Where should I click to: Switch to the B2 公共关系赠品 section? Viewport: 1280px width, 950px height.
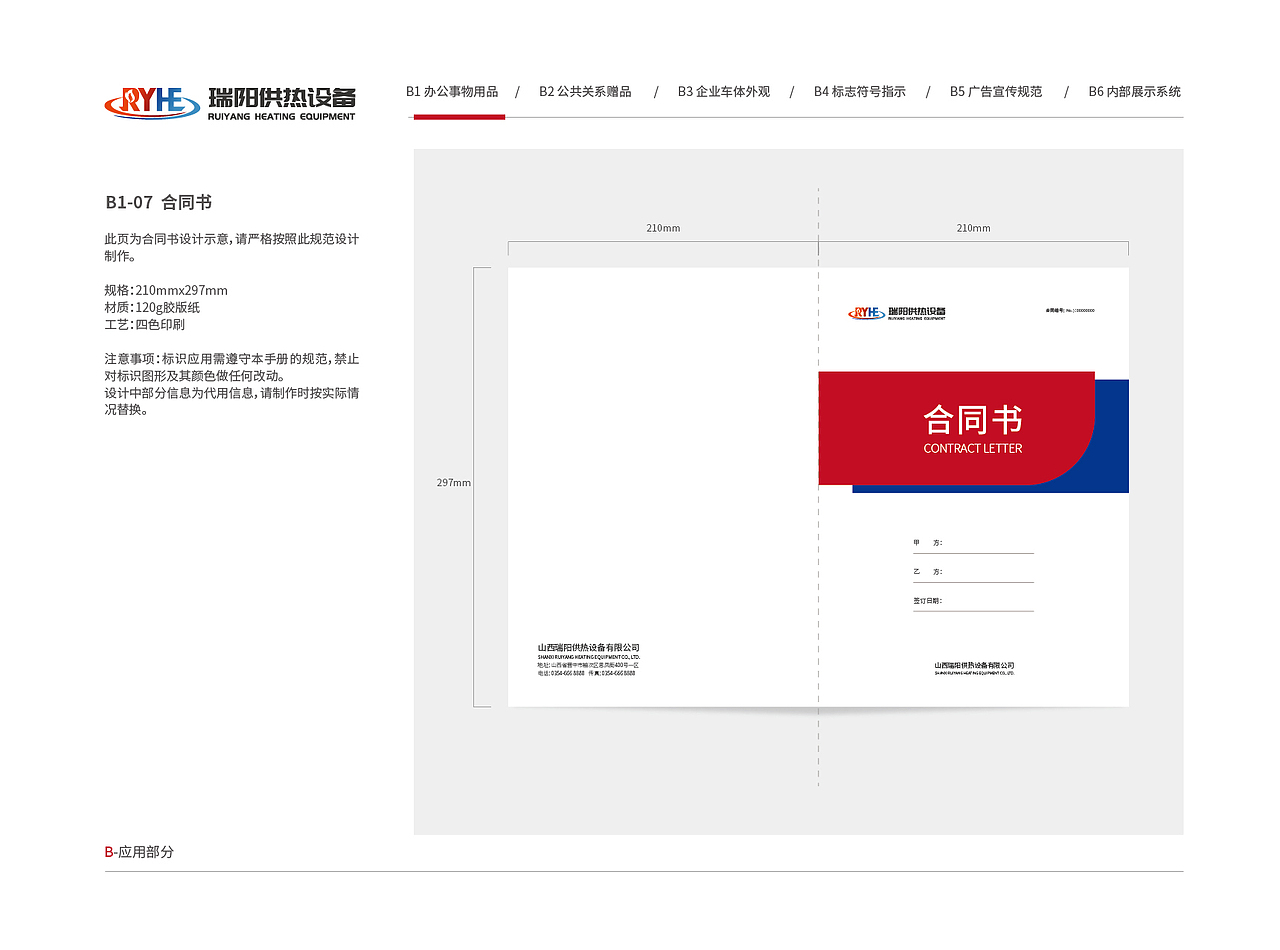586,91
